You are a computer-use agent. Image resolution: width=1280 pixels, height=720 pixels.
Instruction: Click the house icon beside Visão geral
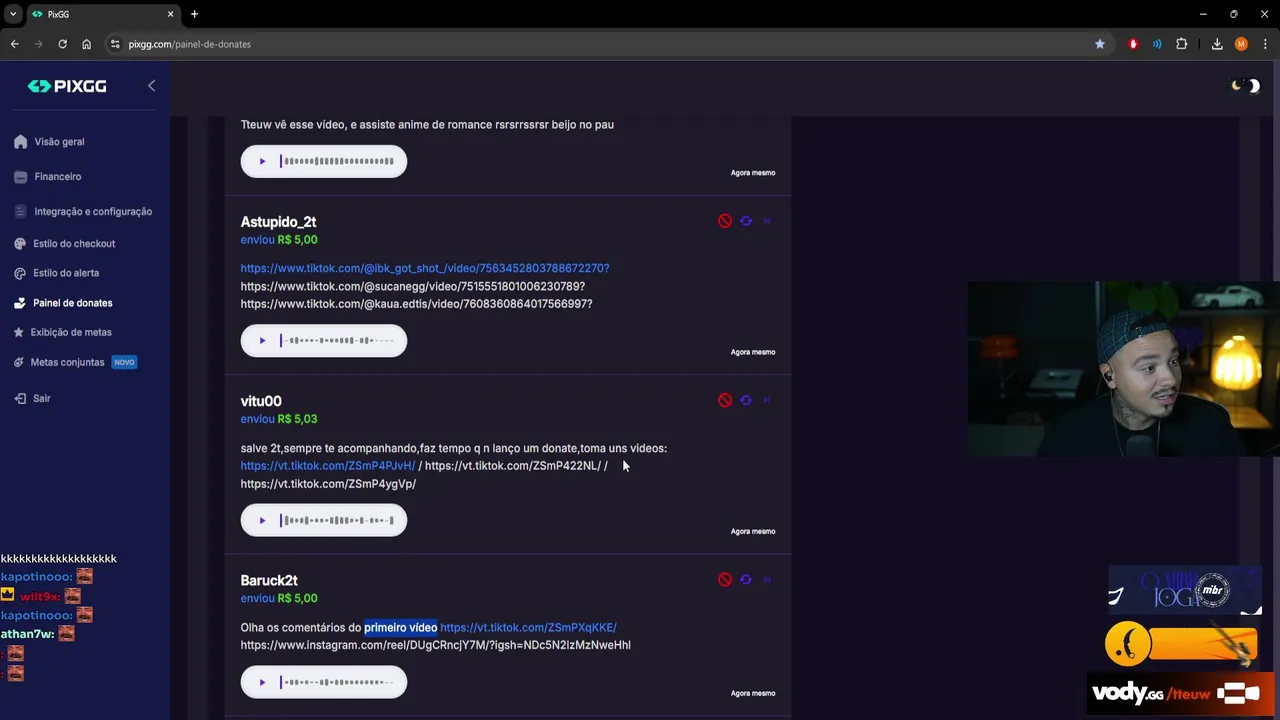tap(21, 142)
